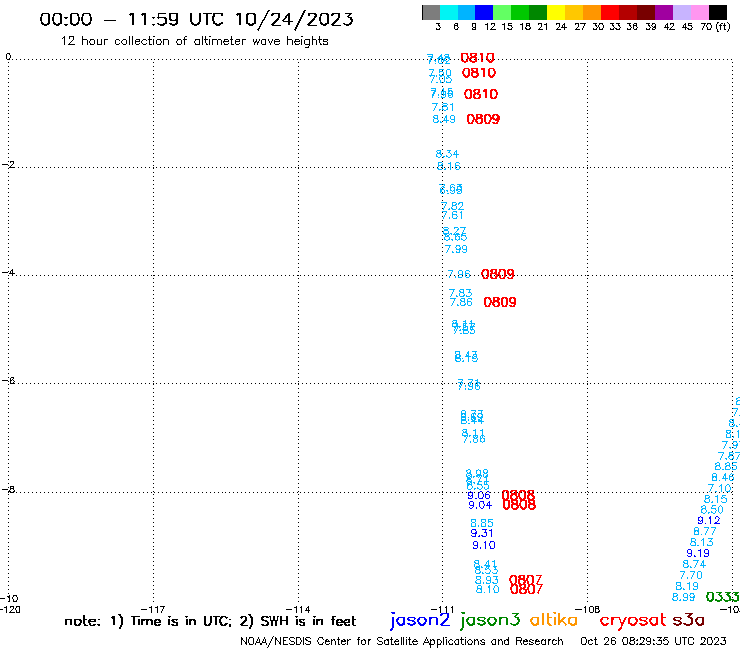Click the 8.34 wave height value
Viewport: 740px width, 650px height.
[447, 154]
